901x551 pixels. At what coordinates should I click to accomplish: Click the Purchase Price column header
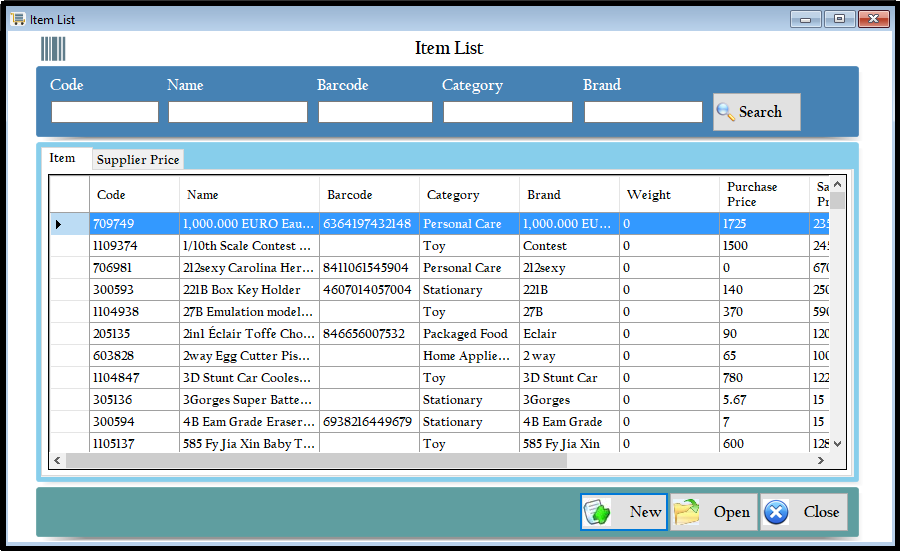coord(763,194)
